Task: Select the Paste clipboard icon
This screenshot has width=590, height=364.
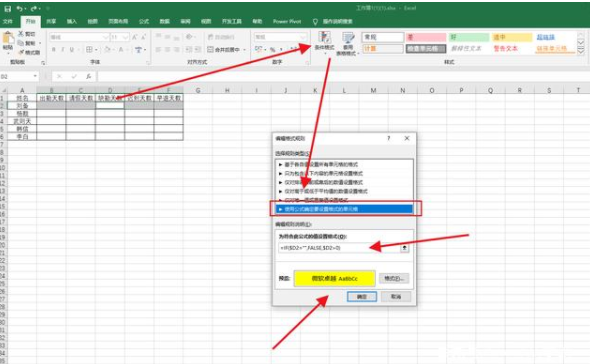Action: 8,41
